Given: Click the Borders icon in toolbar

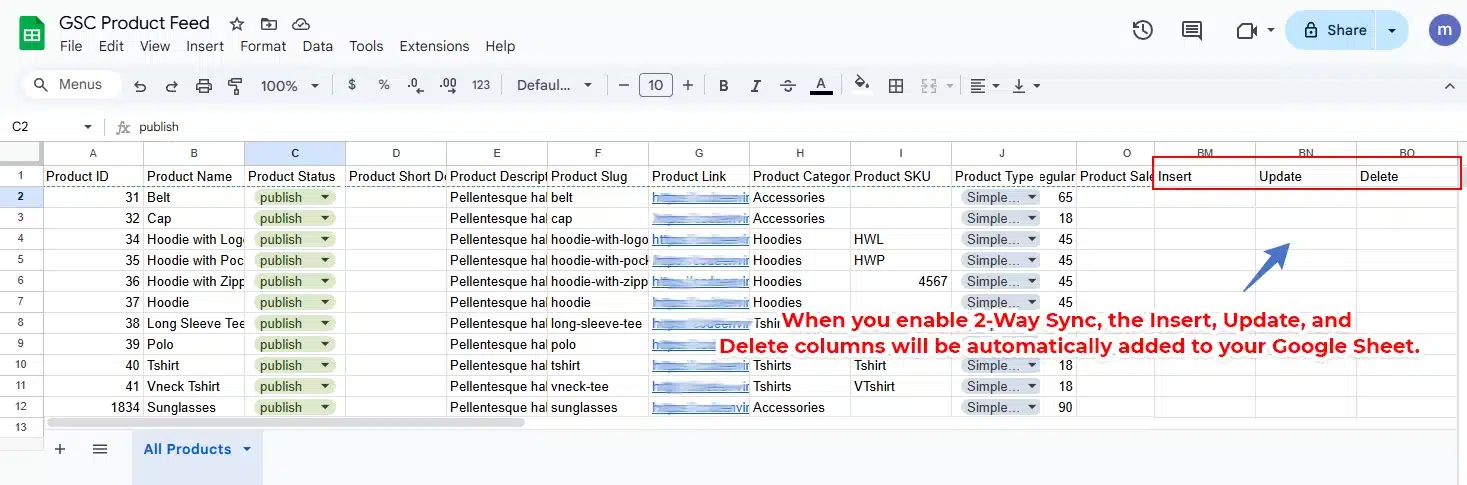Looking at the screenshot, I should point(896,86).
